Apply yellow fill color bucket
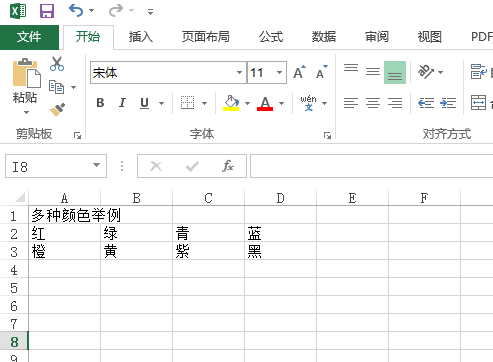493x362 pixels. click(231, 103)
